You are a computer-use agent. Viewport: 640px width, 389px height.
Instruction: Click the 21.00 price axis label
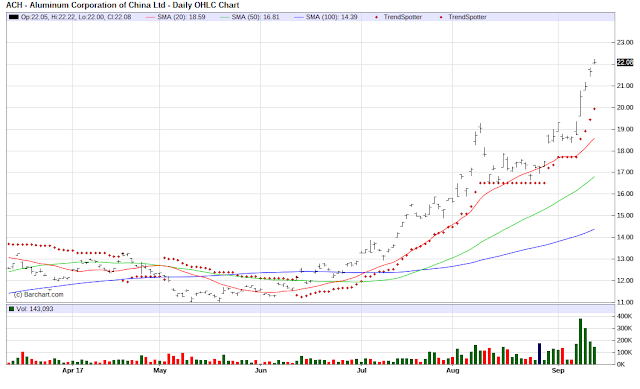(625, 86)
